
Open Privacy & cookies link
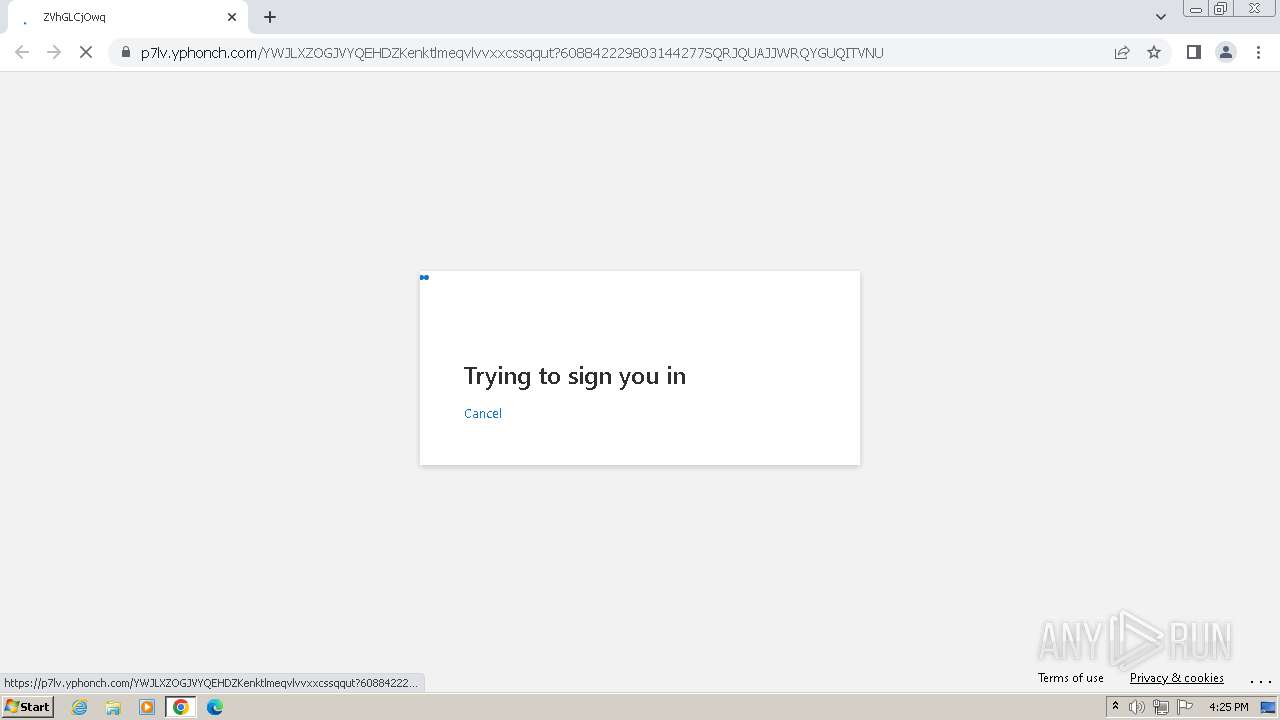[1177, 678]
